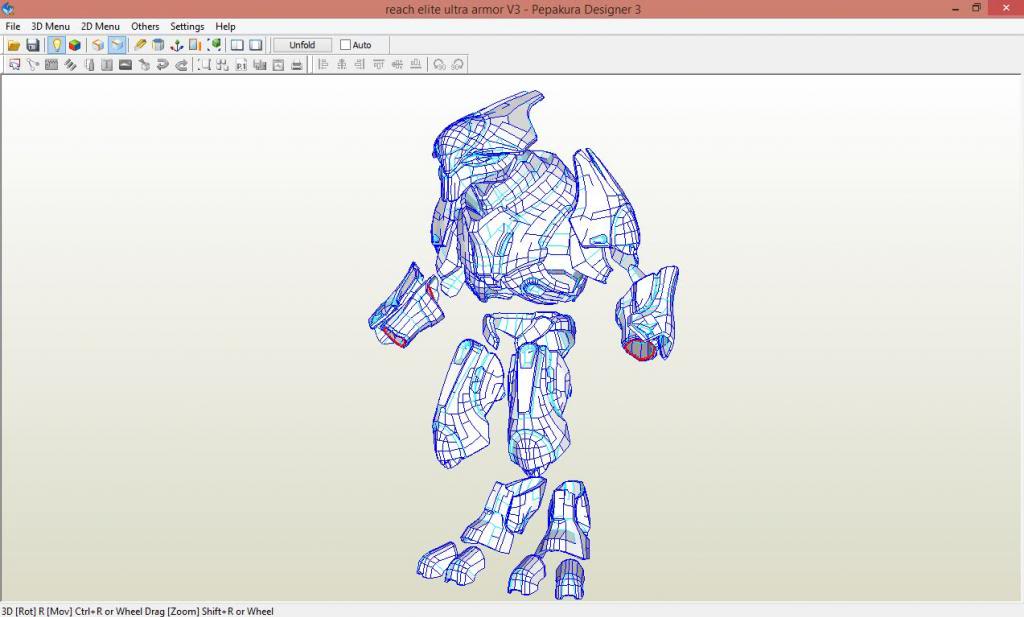This screenshot has width=1024, height=617.
Task: Click the printer icon
Action: coord(296,65)
